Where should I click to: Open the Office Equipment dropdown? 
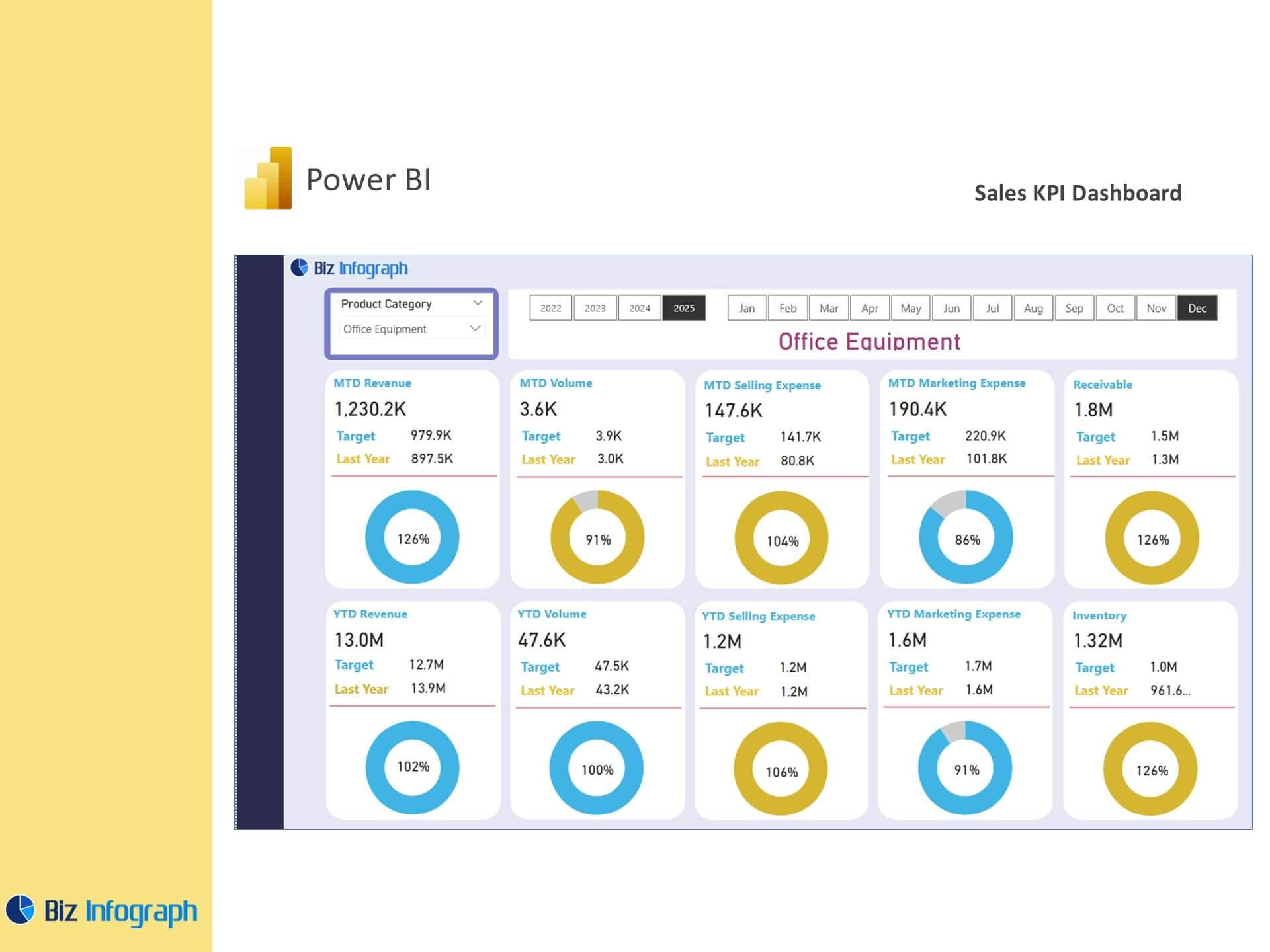411,329
